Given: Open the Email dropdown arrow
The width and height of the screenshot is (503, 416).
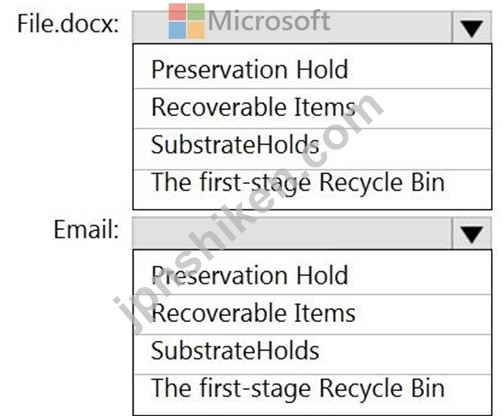Looking at the screenshot, I should click(x=472, y=233).
